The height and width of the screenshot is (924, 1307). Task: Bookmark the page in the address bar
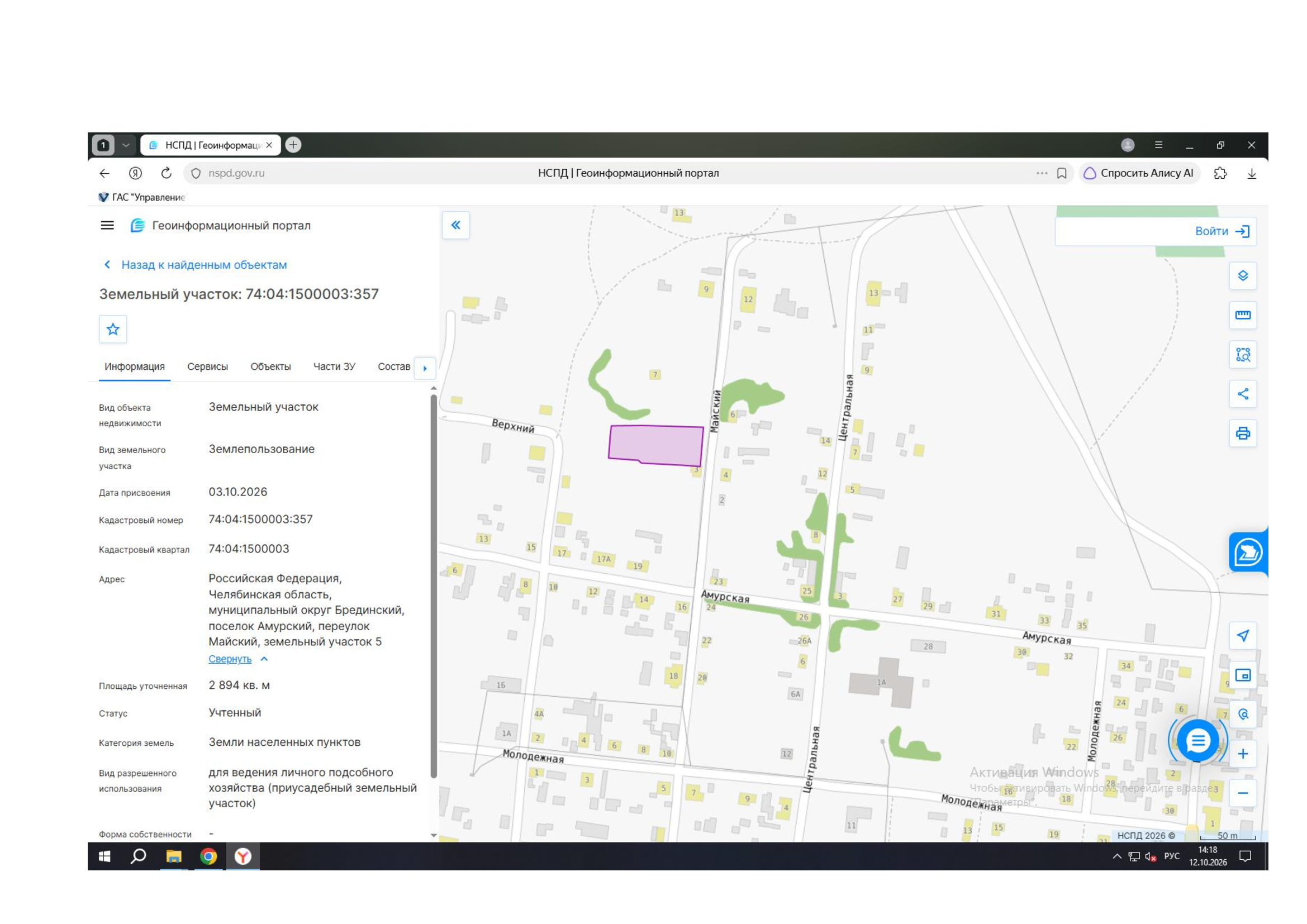coord(1061,174)
